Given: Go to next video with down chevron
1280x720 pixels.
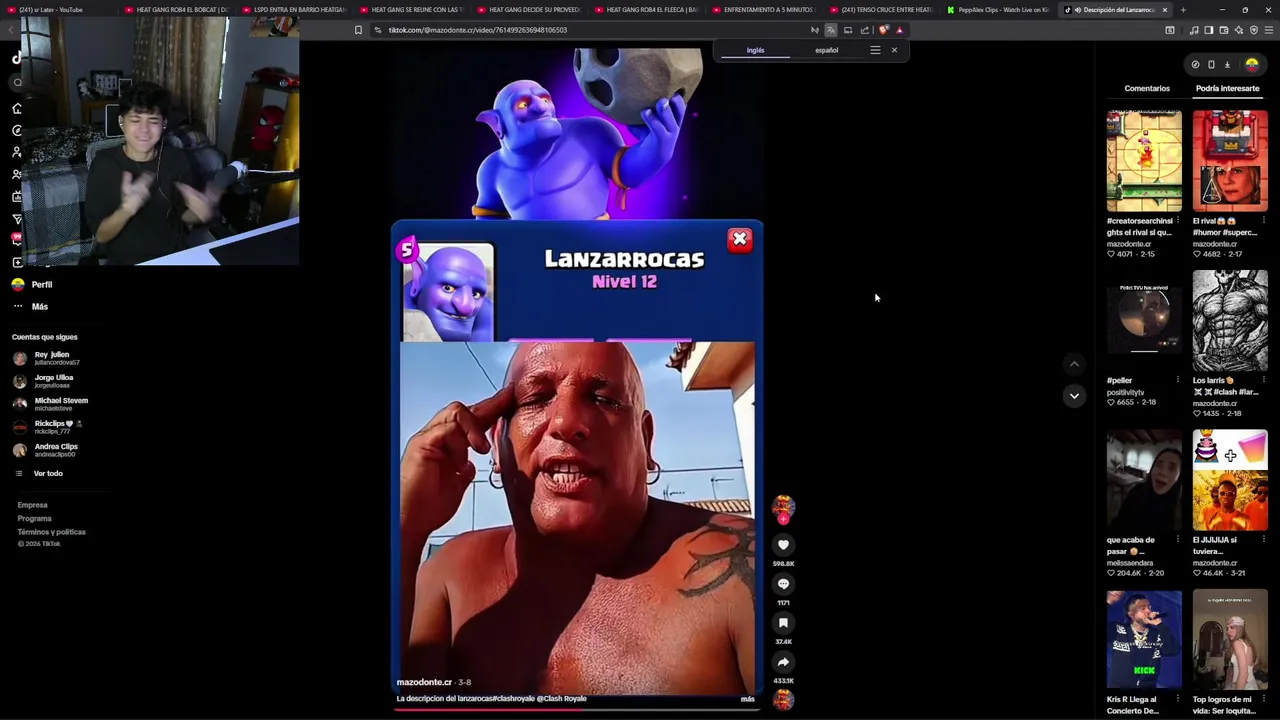Looking at the screenshot, I should click(x=1074, y=396).
